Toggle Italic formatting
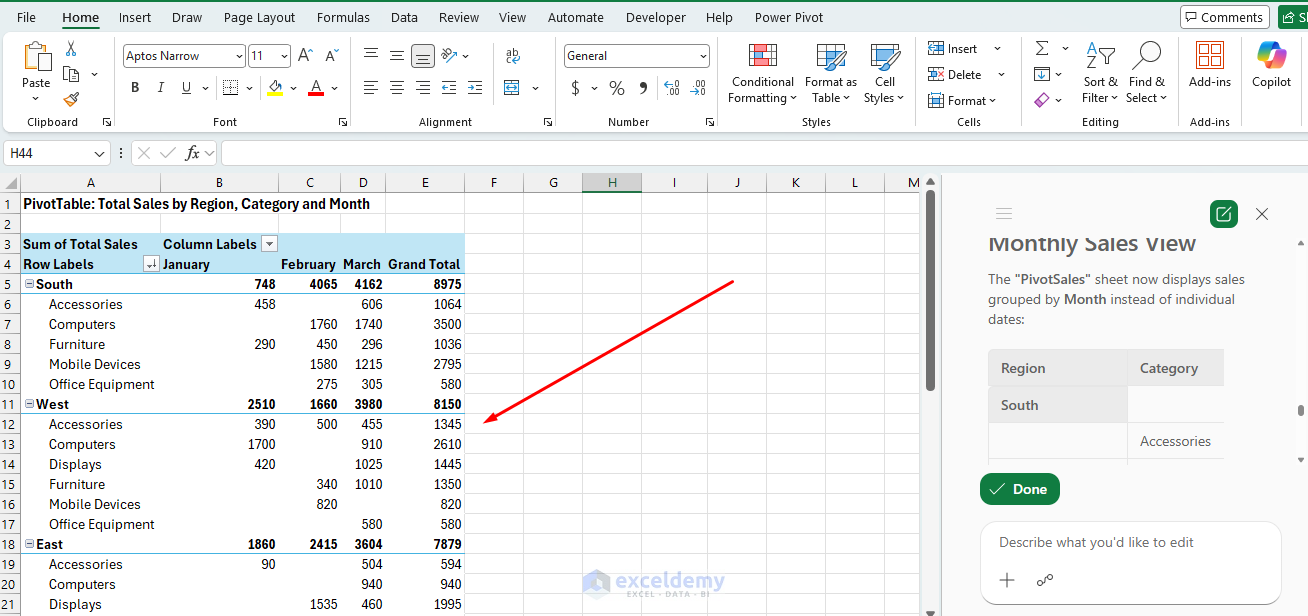This screenshot has height=616, width=1308. point(161,88)
